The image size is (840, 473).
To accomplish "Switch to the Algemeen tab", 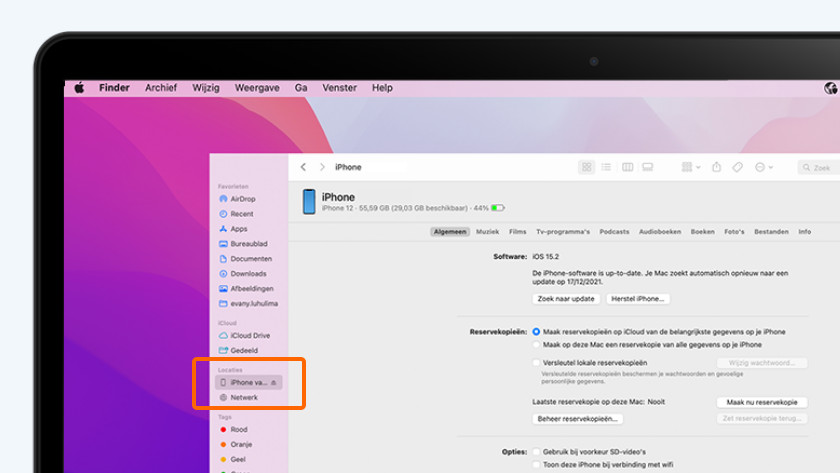I will pos(449,232).
